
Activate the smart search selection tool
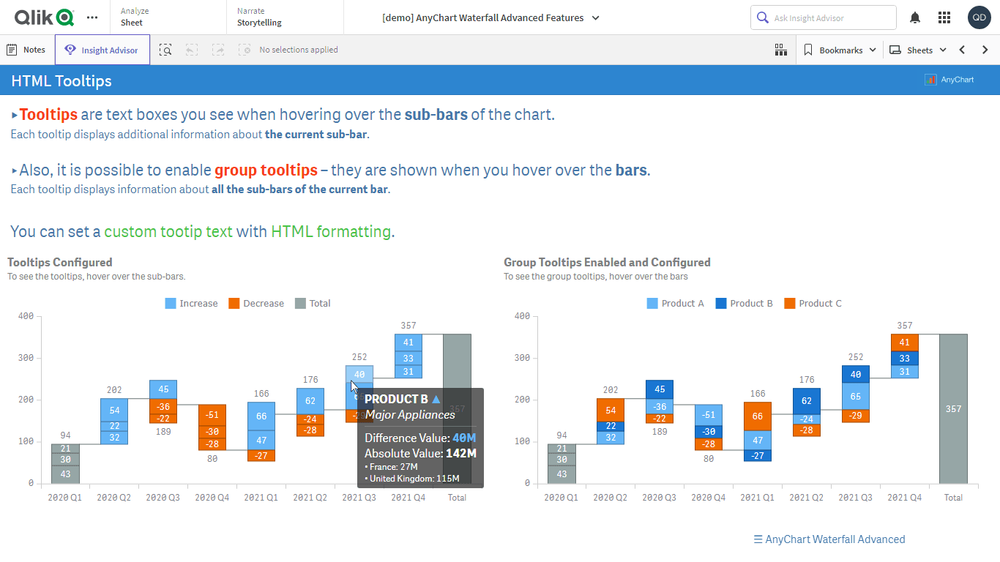click(x=165, y=50)
